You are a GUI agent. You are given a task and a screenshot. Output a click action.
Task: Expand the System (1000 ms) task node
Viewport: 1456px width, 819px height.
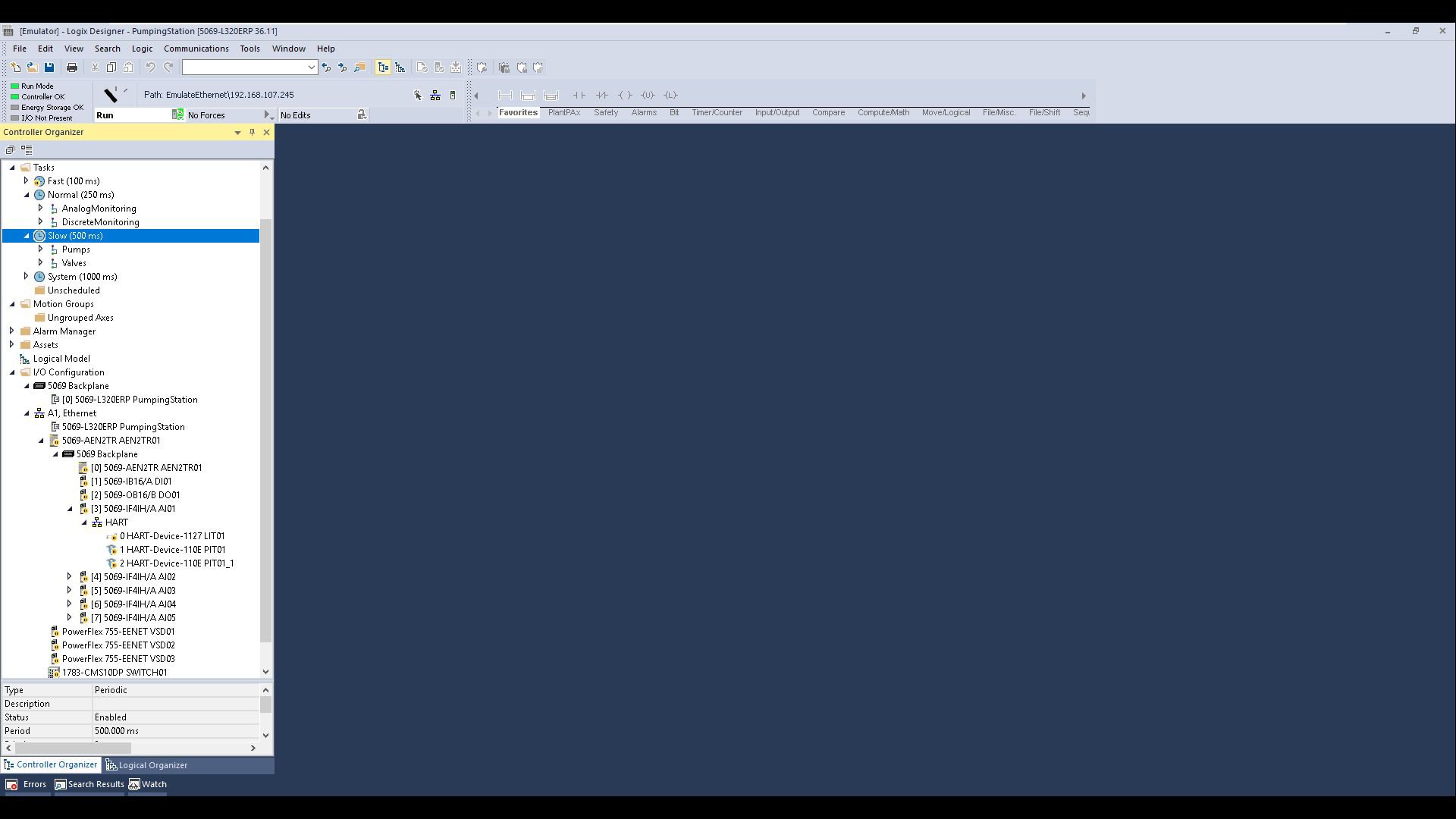(27, 277)
